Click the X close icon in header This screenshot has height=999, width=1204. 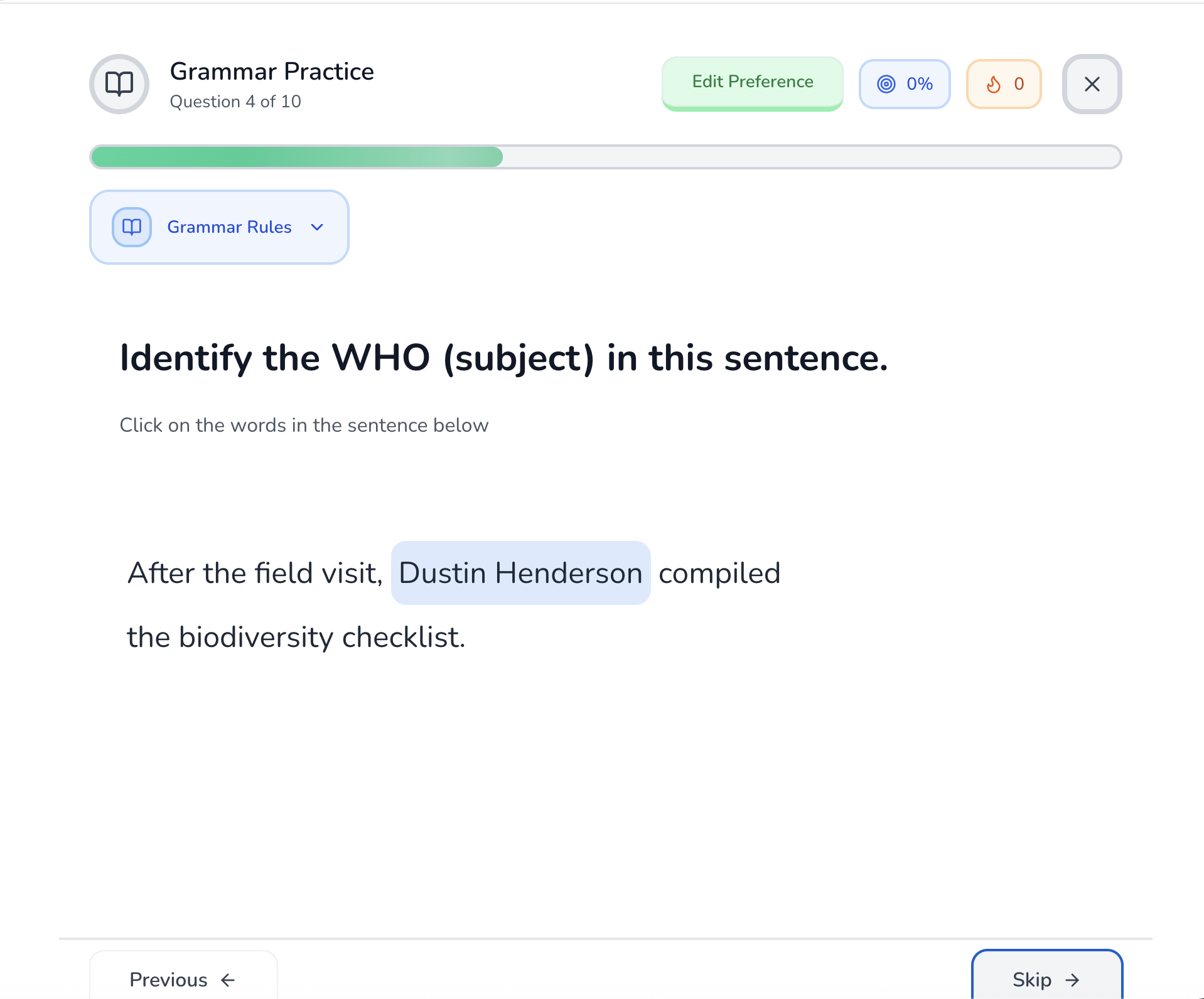[1092, 84]
